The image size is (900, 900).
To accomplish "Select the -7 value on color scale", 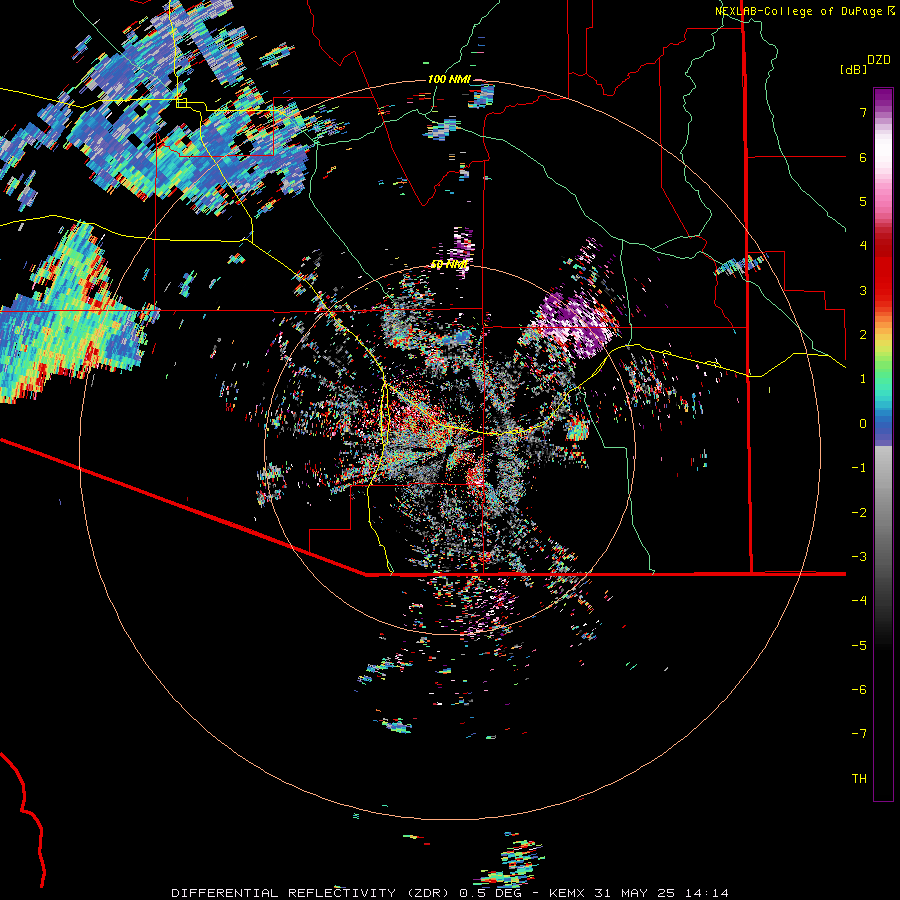I will click(859, 734).
